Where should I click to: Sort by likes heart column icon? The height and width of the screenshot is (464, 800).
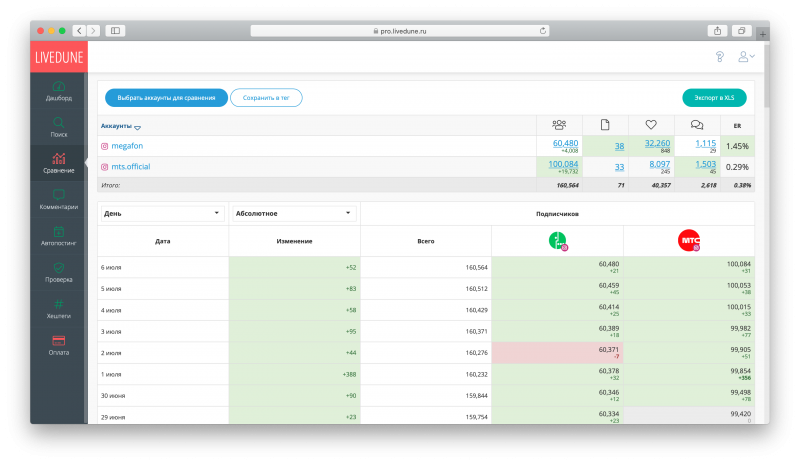650,125
